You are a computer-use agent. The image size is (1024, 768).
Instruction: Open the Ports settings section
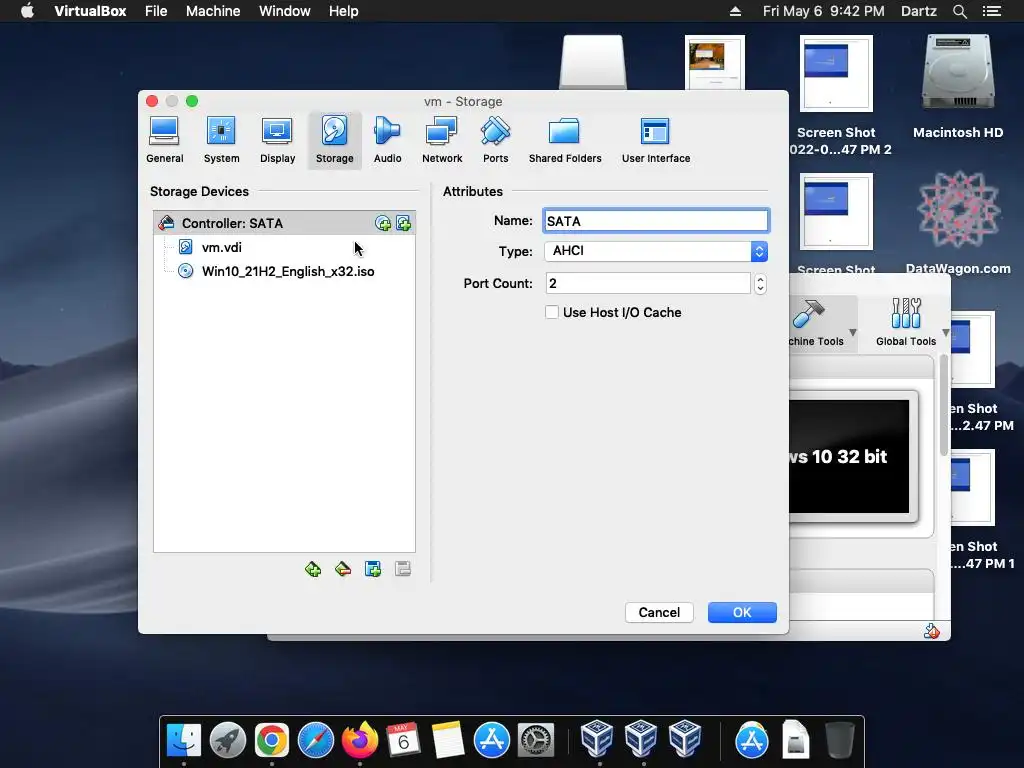click(x=496, y=140)
